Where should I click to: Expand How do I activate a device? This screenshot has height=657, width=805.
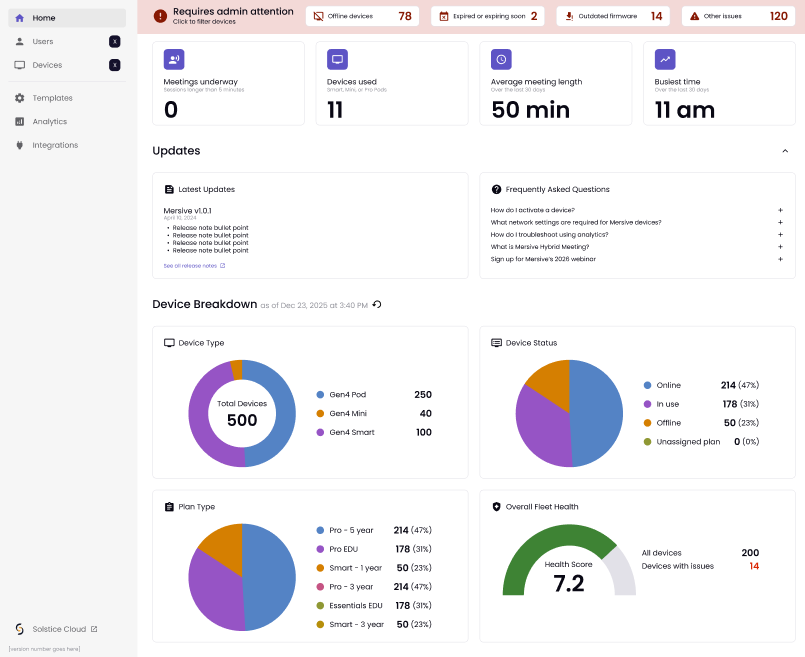click(637, 210)
